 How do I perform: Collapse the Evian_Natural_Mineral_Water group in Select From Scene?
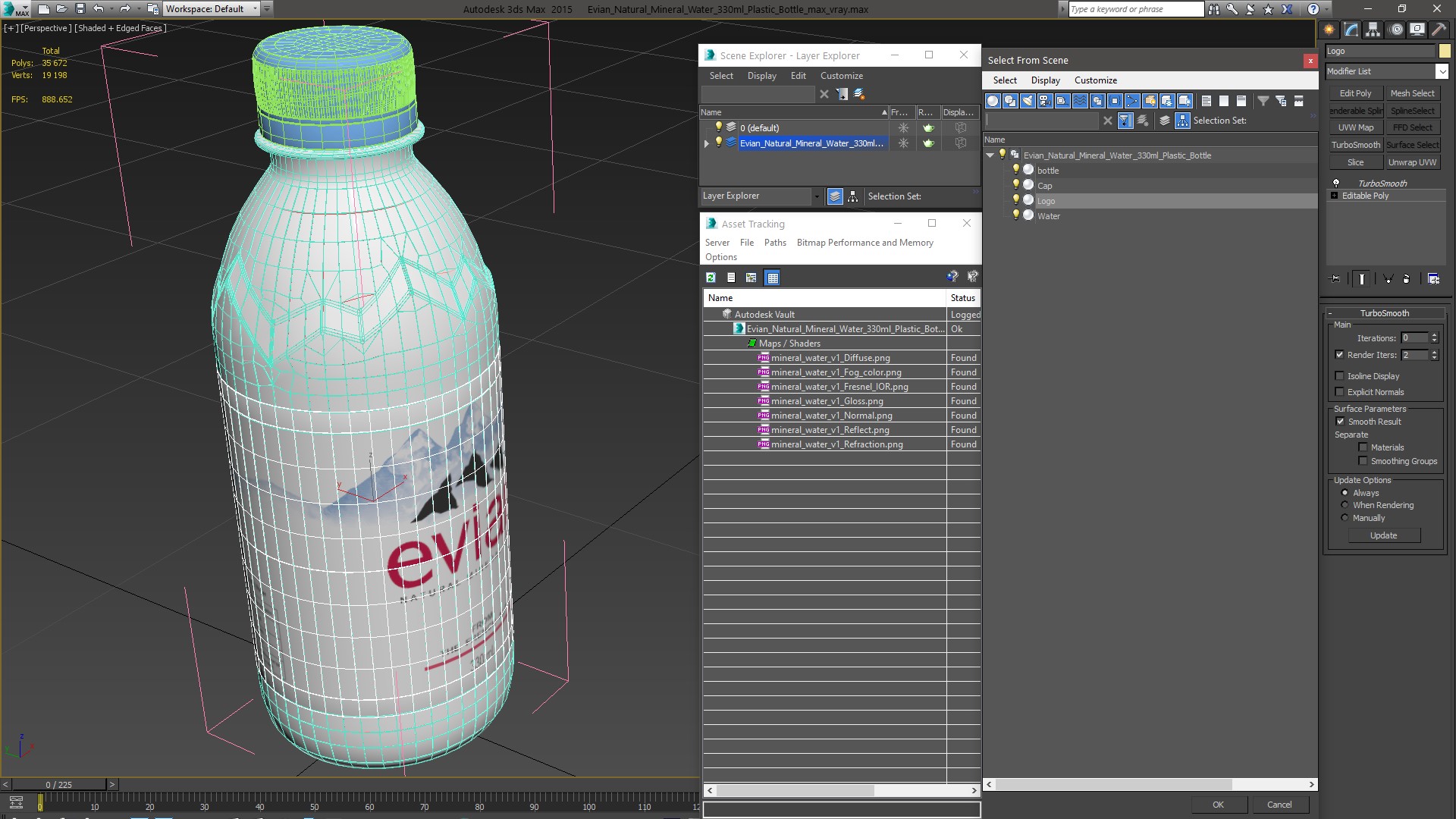point(990,155)
